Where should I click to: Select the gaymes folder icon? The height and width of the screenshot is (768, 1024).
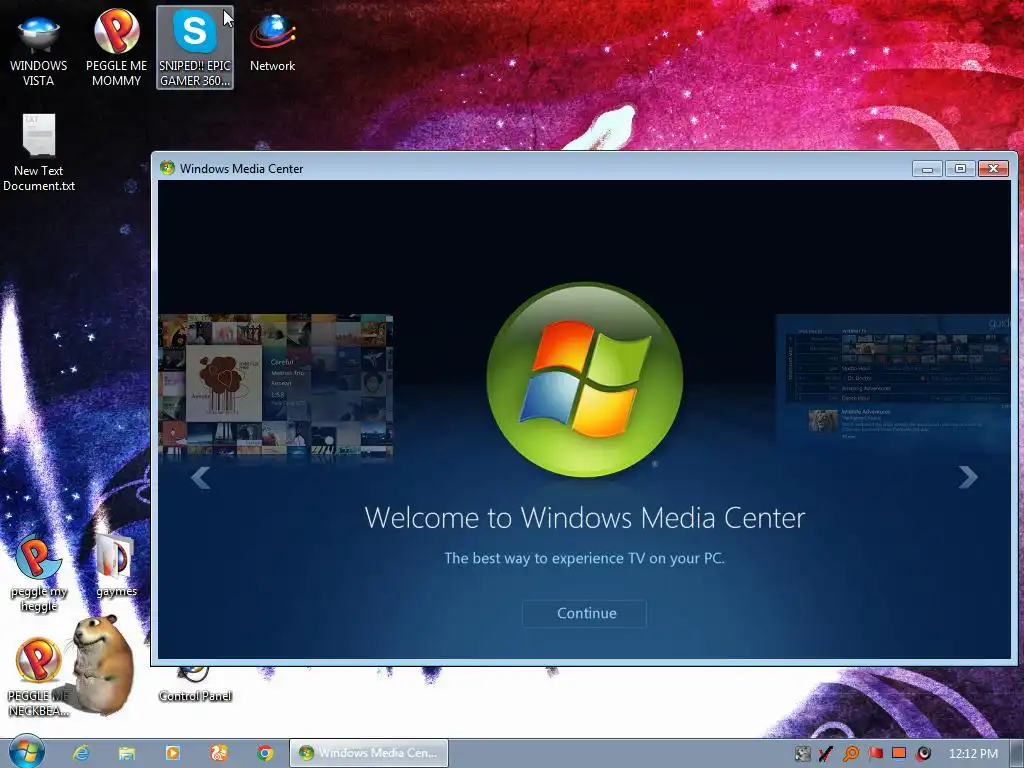(x=116, y=566)
